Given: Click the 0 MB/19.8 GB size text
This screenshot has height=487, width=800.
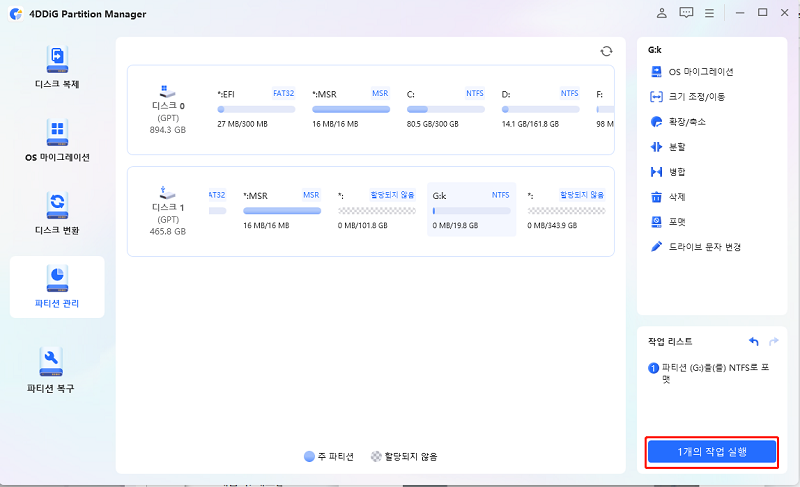Looking at the screenshot, I should [455, 225].
